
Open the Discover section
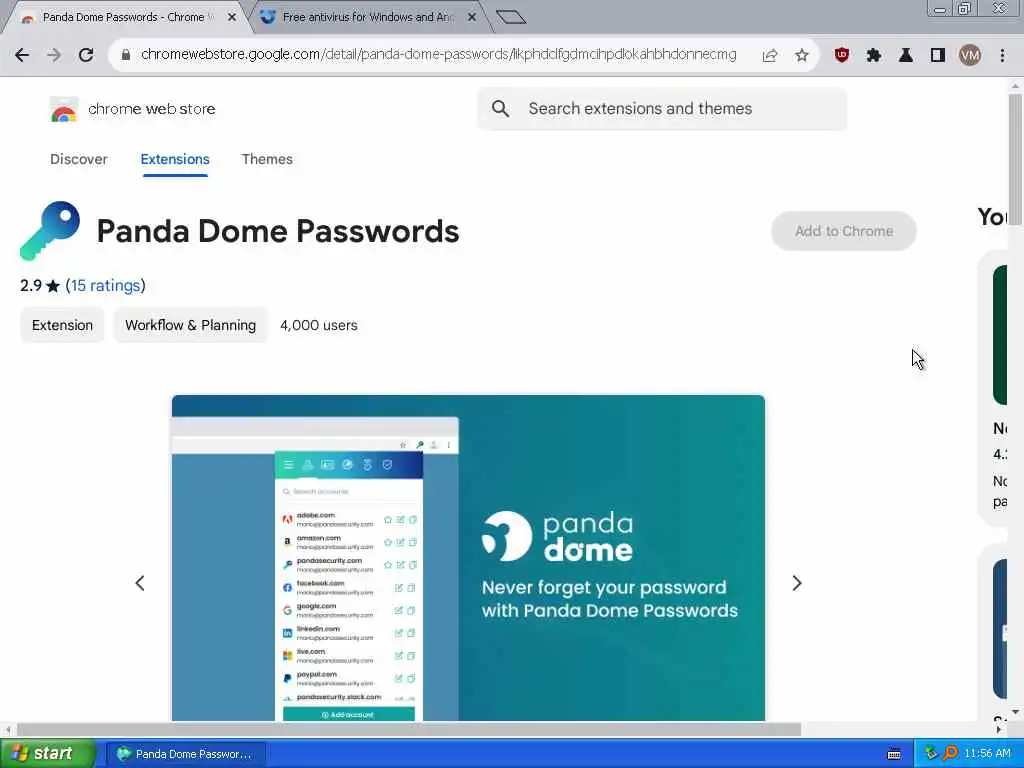[x=78, y=159]
